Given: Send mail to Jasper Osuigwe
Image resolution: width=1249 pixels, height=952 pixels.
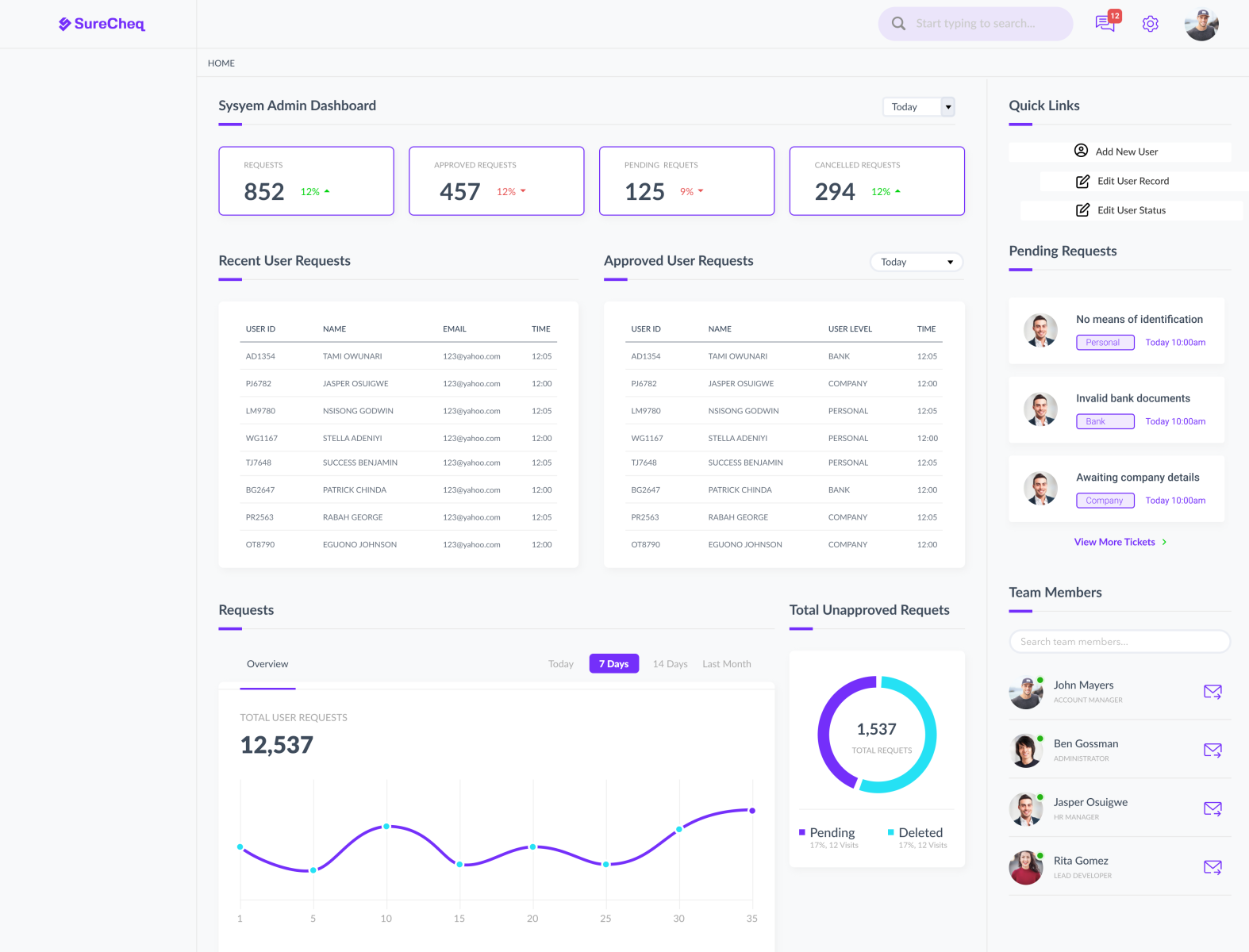Looking at the screenshot, I should tap(1212, 808).
